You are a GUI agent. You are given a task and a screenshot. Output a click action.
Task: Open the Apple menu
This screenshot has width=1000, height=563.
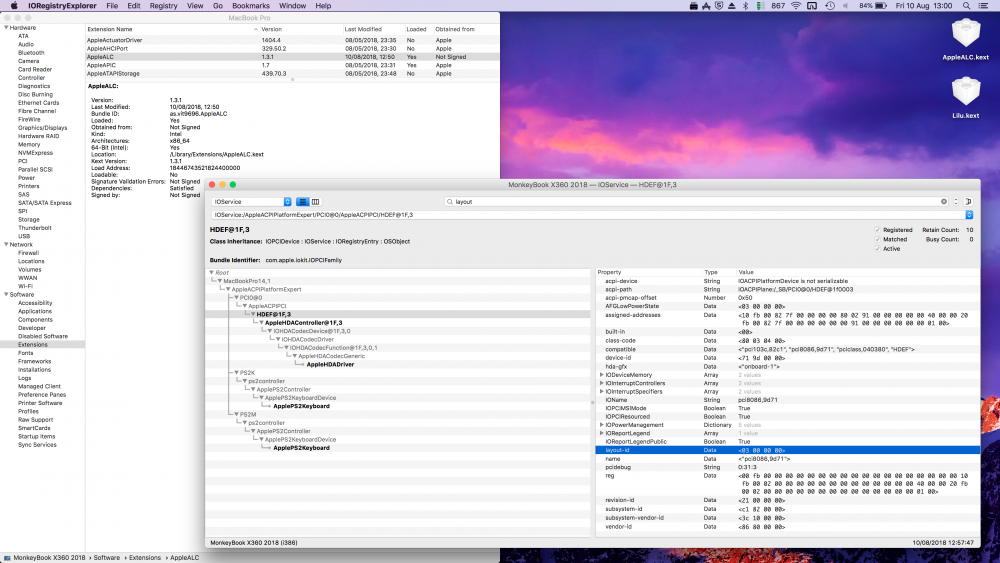(14, 6)
